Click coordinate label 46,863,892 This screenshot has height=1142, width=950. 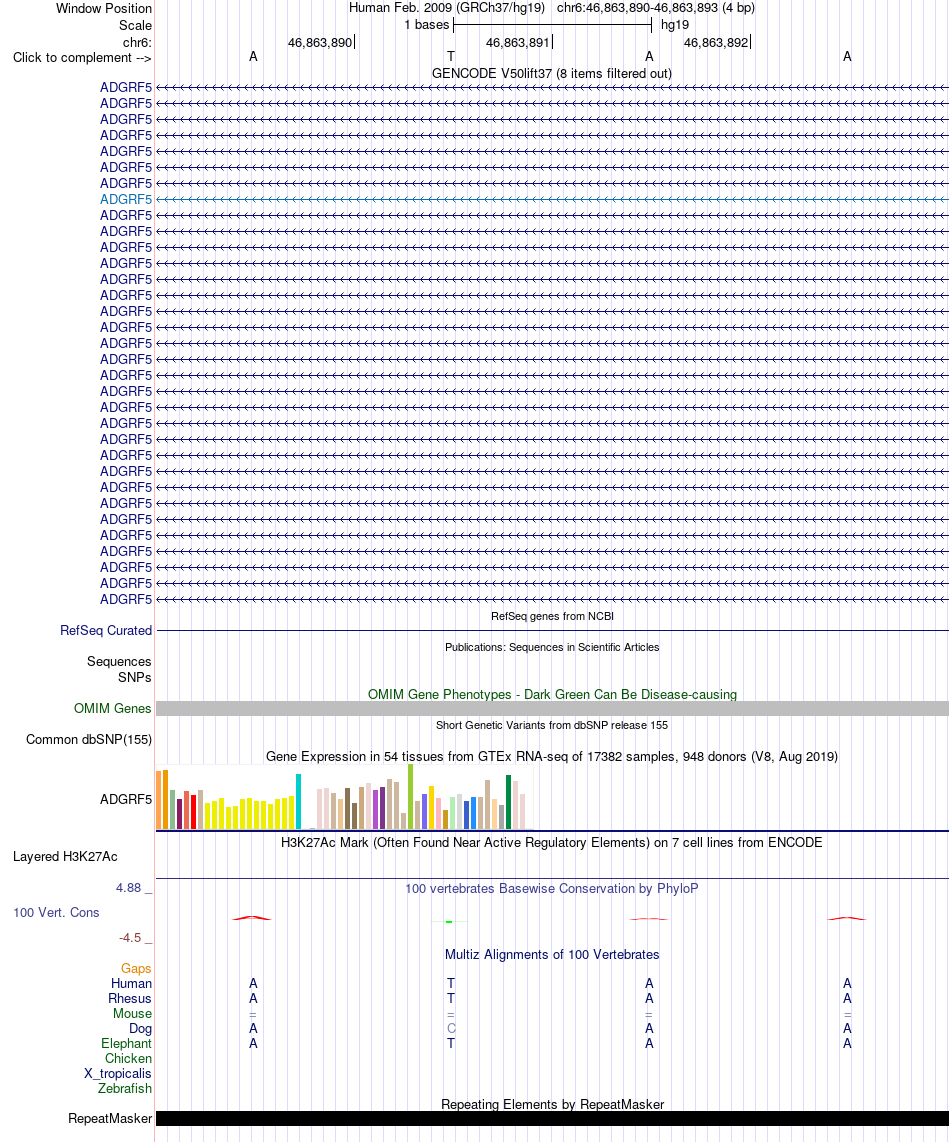[715, 42]
